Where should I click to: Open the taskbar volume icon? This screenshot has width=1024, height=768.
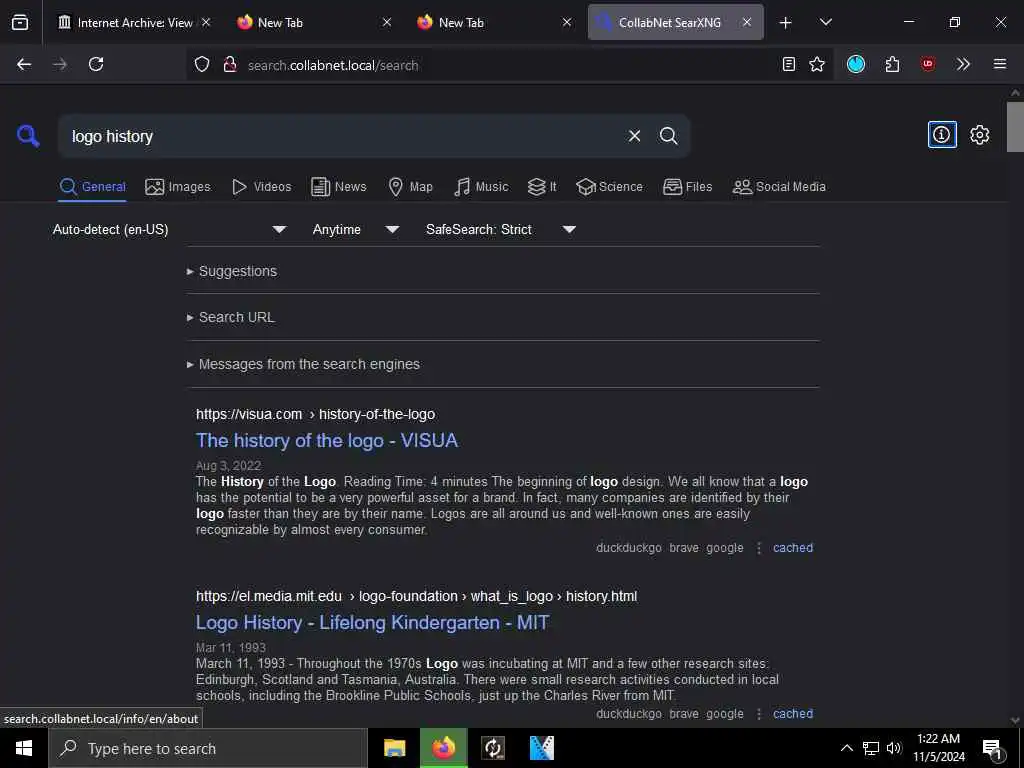click(x=893, y=748)
